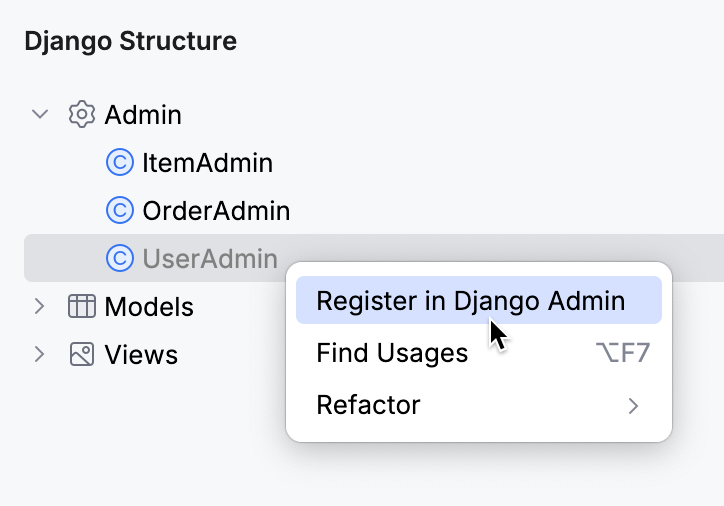
Task: Open the Refactor submenu arrow
Action: coord(632,405)
